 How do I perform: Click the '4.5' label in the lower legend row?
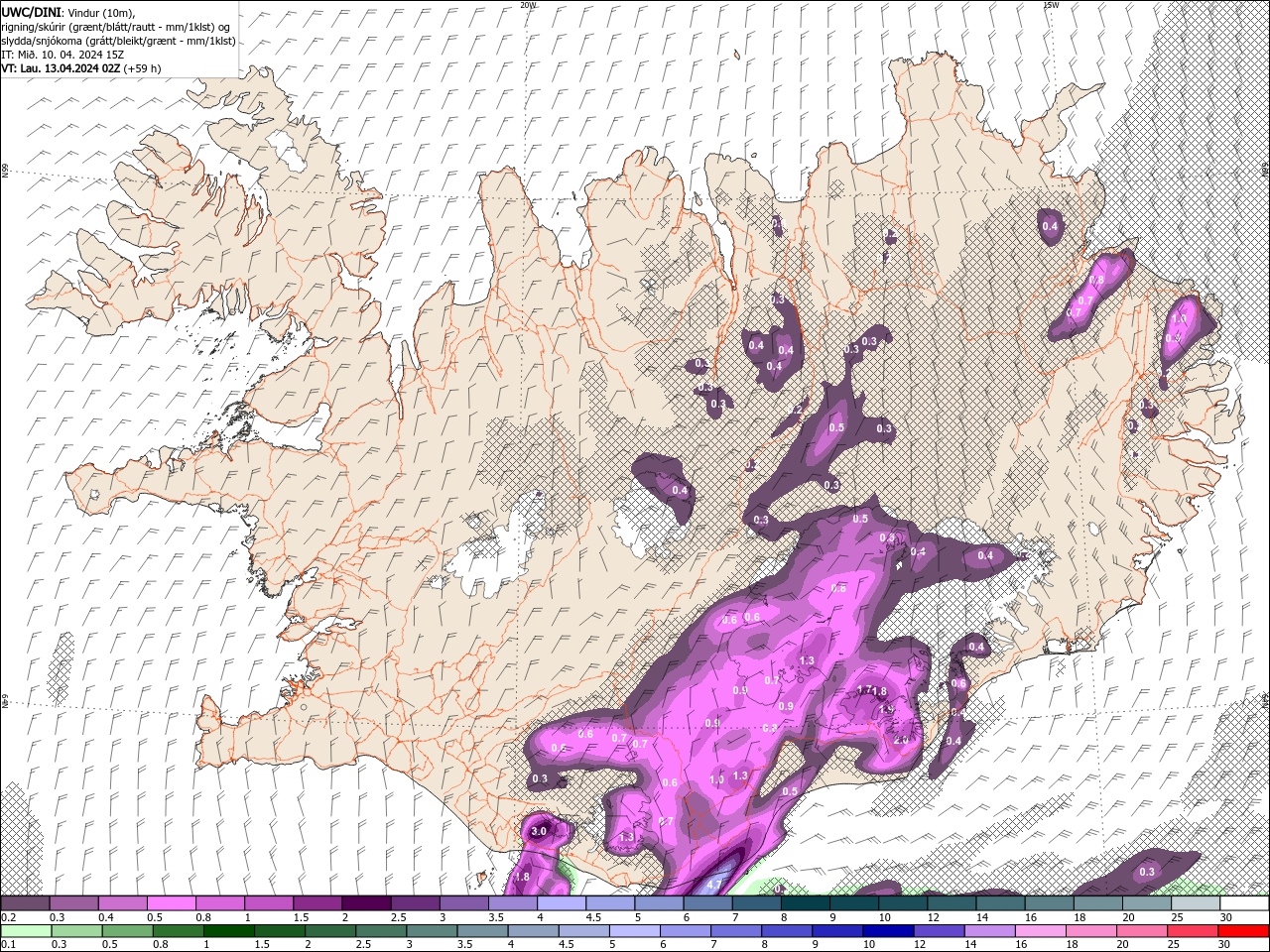click(x=566, y=944)
